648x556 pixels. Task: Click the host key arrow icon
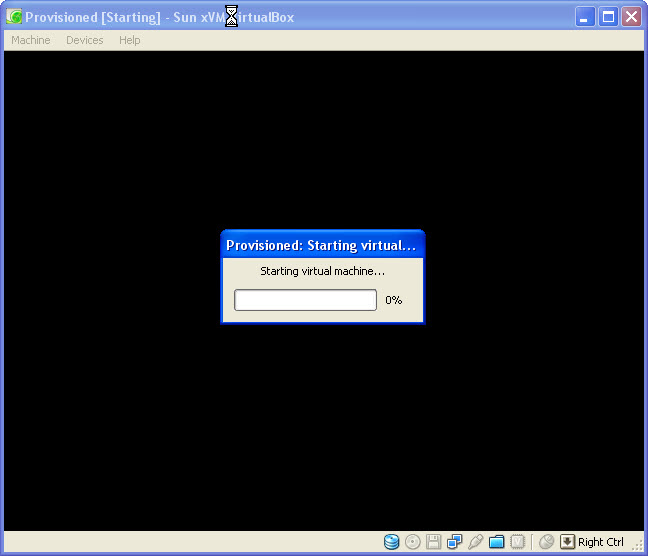click(567, 542)
